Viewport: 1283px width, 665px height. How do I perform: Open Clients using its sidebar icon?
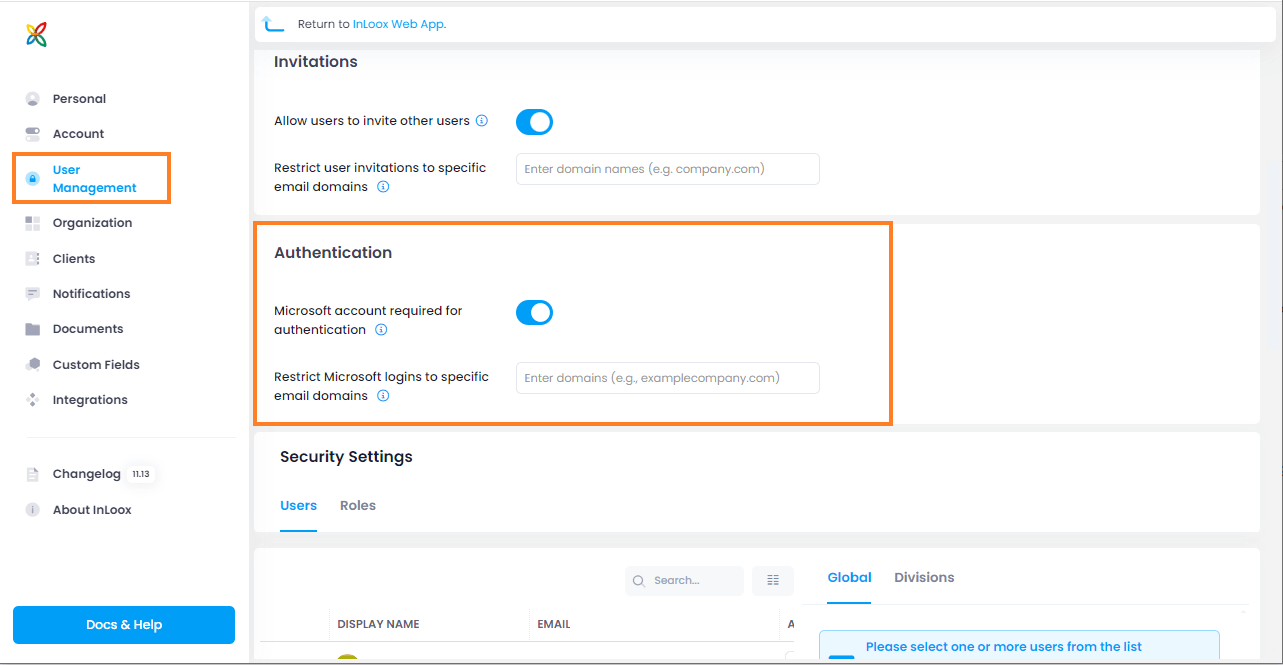tap(31, 258)
